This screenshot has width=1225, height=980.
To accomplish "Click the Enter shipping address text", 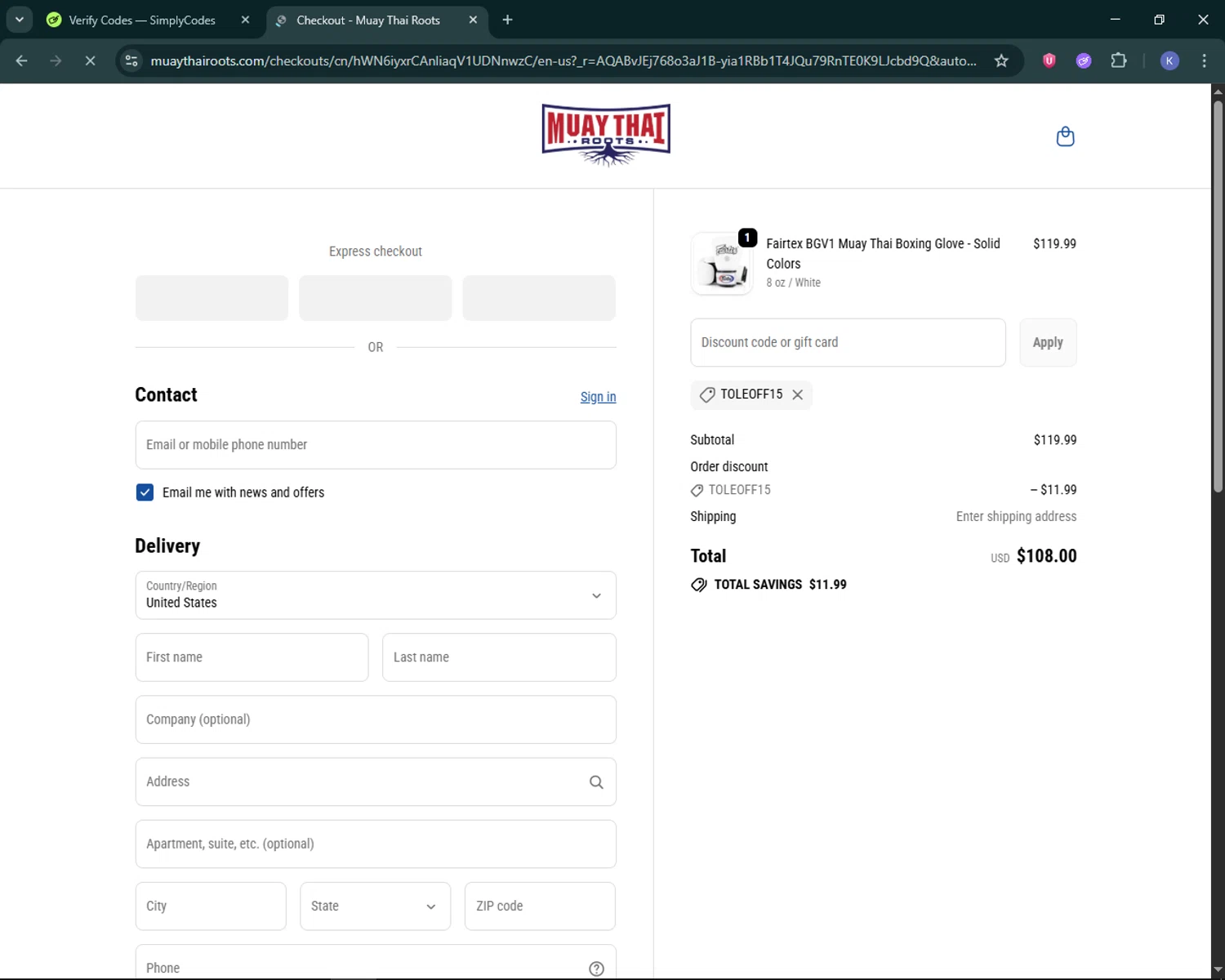I will pos(1016,516).
